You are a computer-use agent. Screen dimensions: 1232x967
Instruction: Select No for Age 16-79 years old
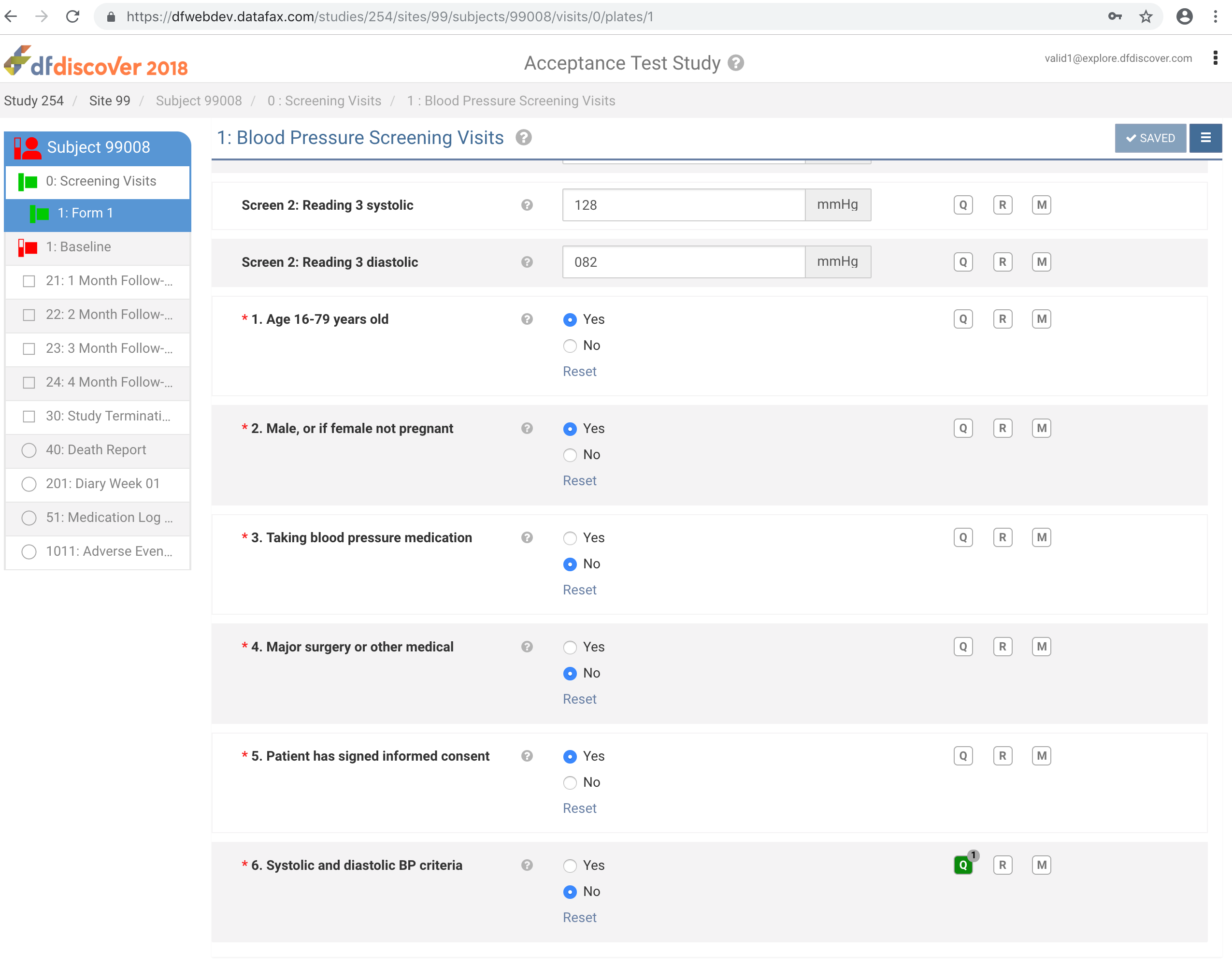tap(570, 346)
